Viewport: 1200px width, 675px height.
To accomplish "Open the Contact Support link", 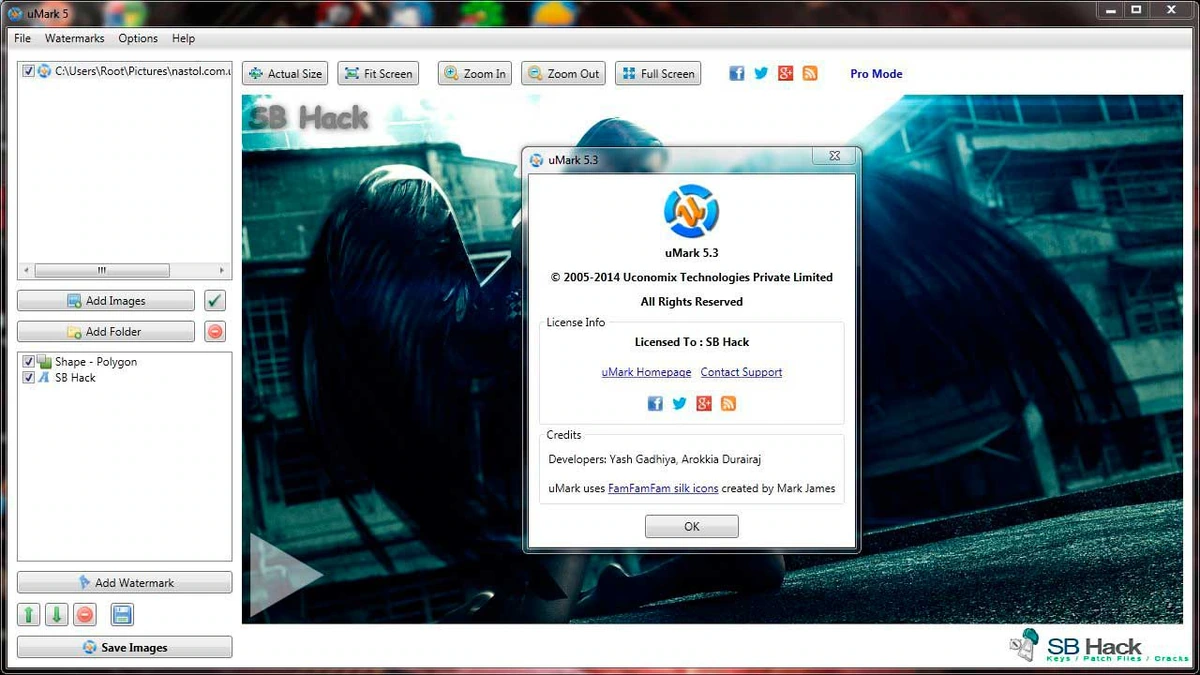I will click(x=741, y=372).
